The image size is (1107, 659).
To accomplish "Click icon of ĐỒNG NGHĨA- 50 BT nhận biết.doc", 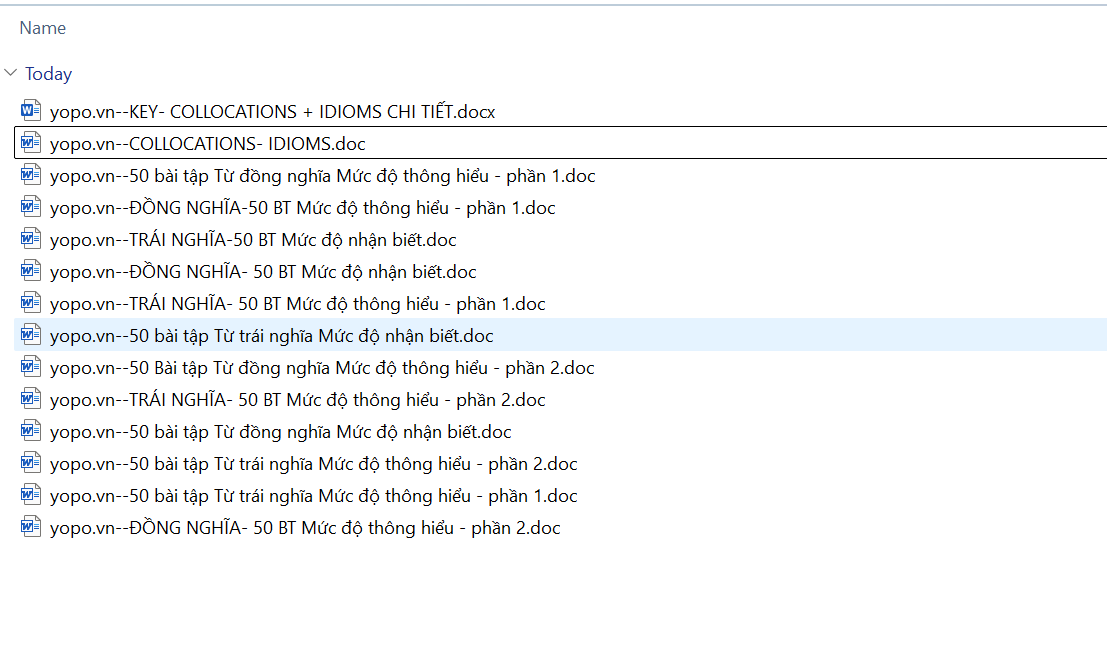I will click(x=31, y=271).
